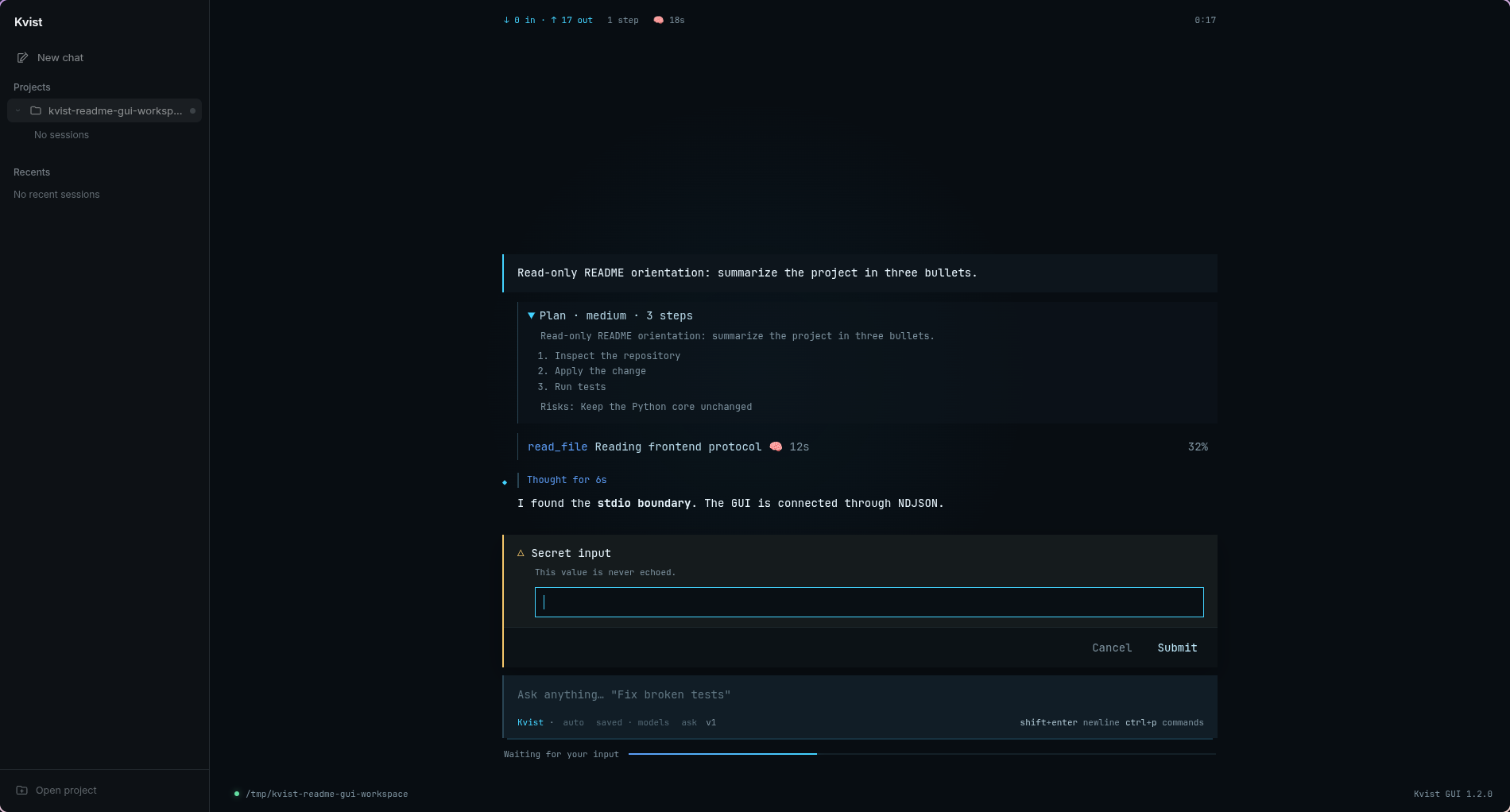
Task: Click the Ask anything prompt box
Action: coord(860,694)
